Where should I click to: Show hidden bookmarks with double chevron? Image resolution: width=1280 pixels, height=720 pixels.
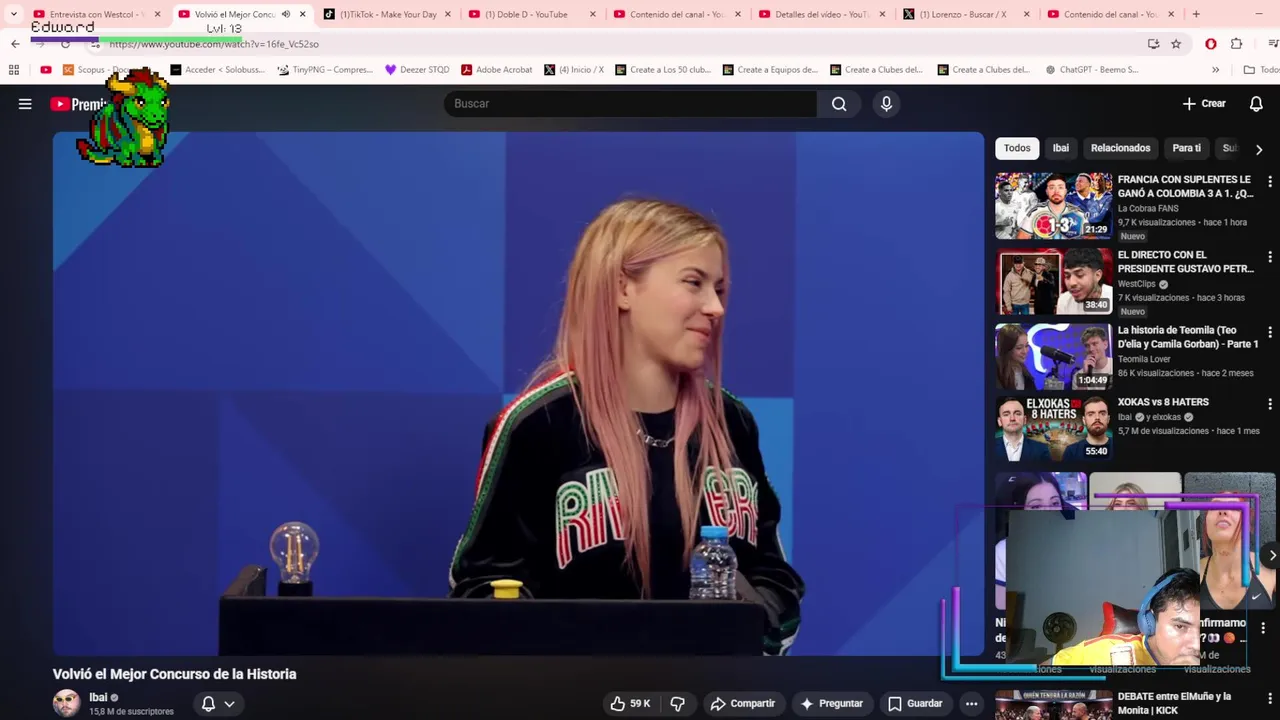coord(1215,70)
